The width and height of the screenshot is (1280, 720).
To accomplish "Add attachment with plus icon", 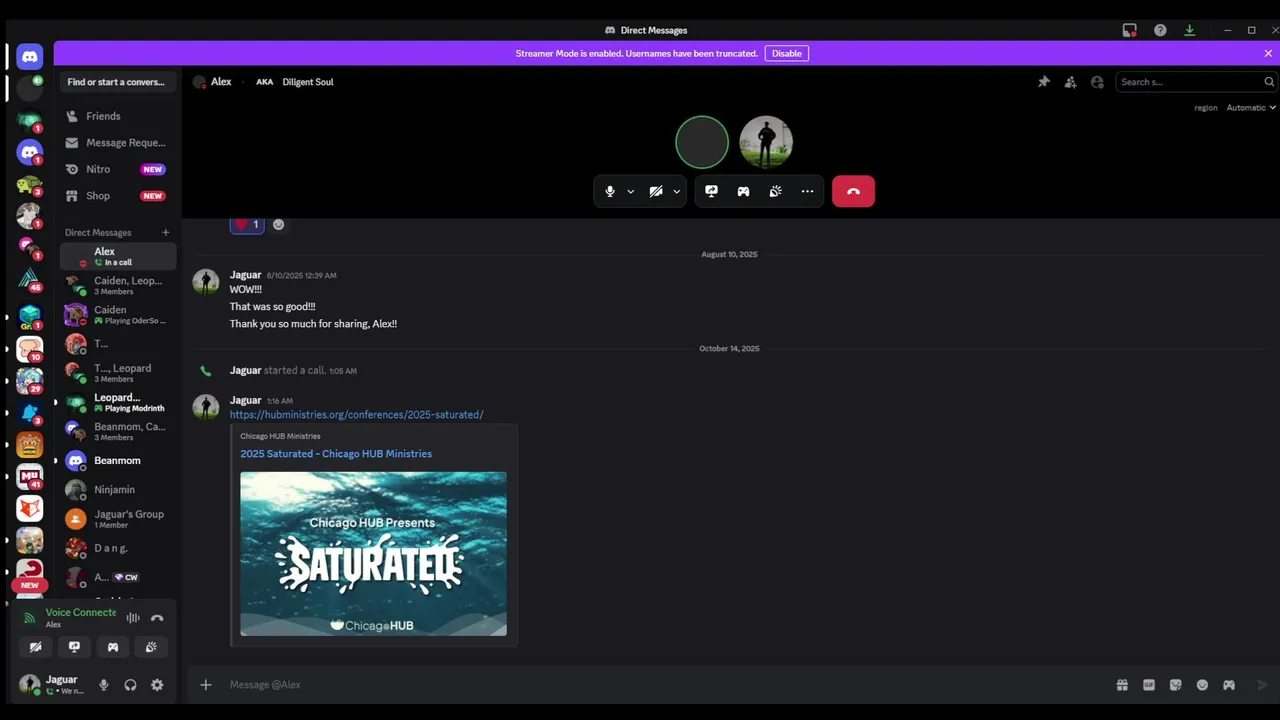I will [206, 685].
